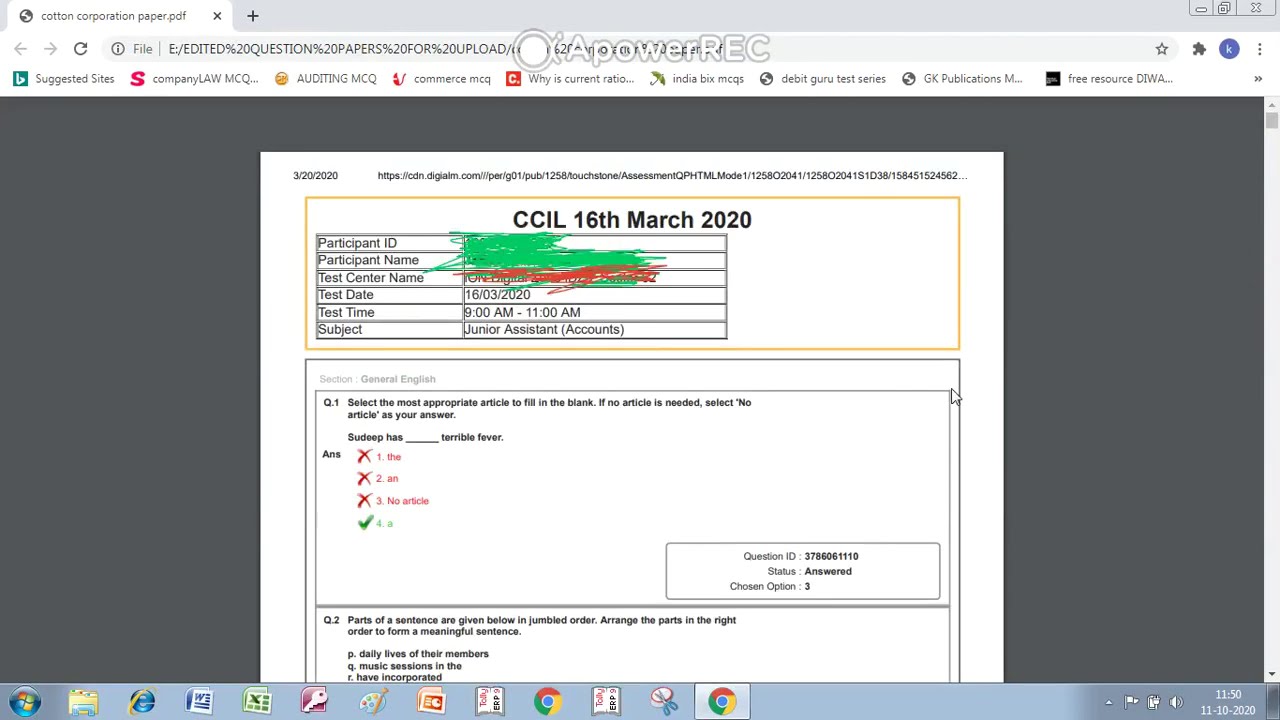
Task: Open the Windows Start menu
Action: tap(25, 702)
